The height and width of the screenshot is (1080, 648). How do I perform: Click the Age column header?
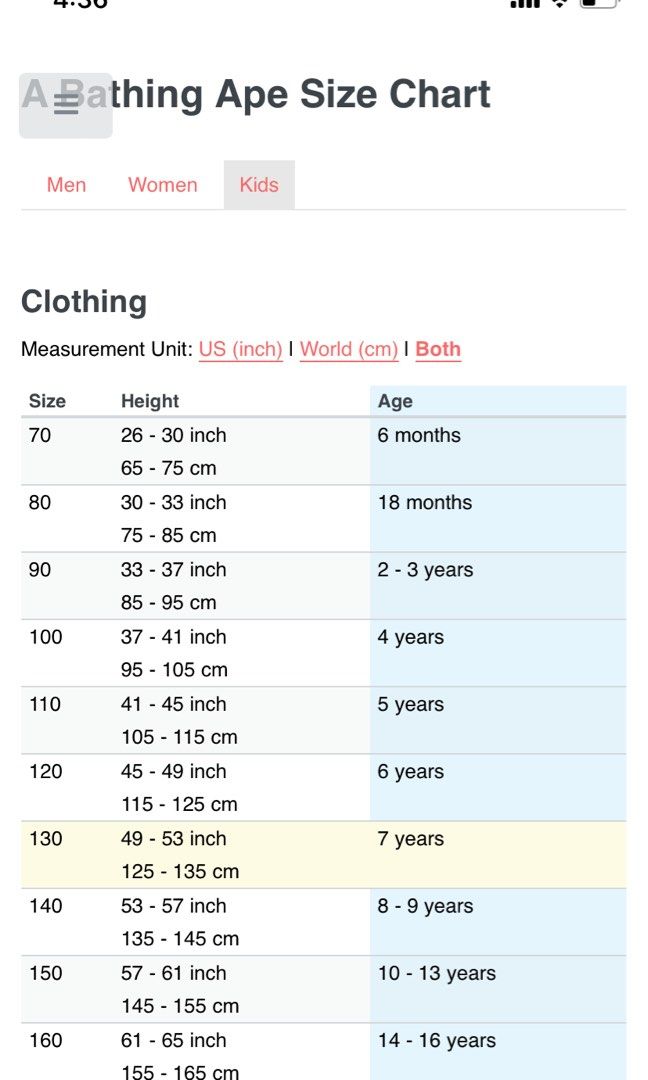click(395, 401)
